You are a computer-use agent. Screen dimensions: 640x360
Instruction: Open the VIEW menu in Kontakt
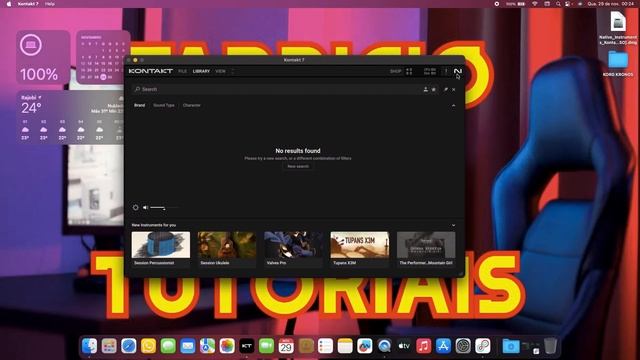tap(220, 71)
